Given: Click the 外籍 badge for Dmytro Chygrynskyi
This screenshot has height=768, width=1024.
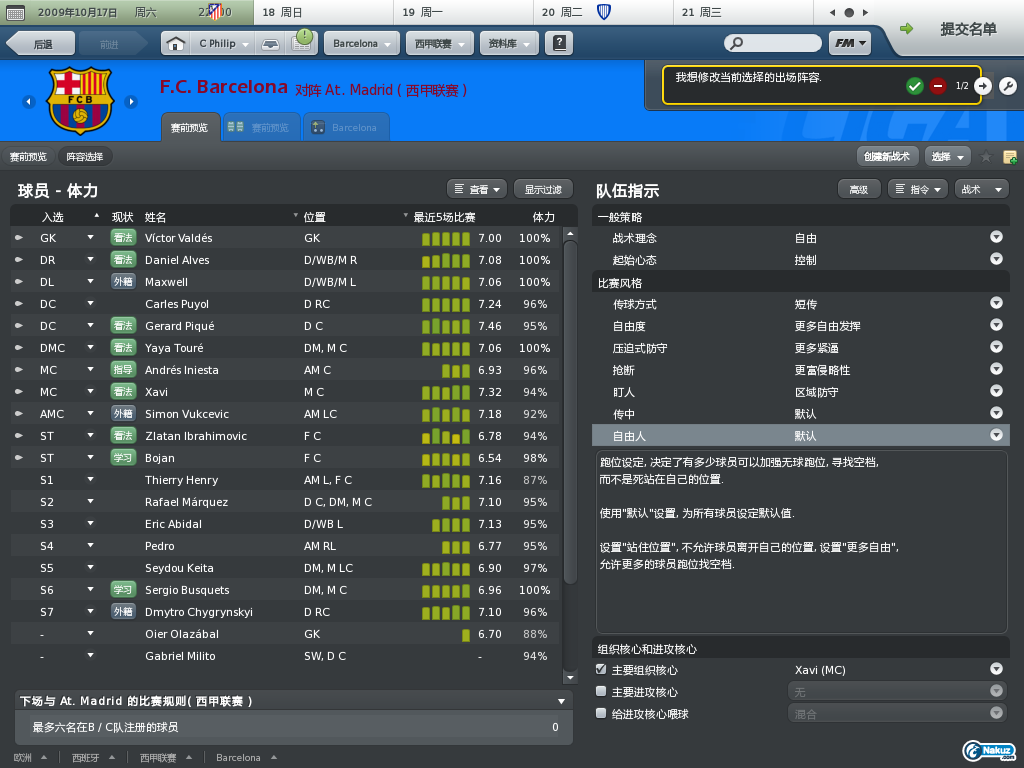Looking at the screenshot, I should [x=123, y=611].
